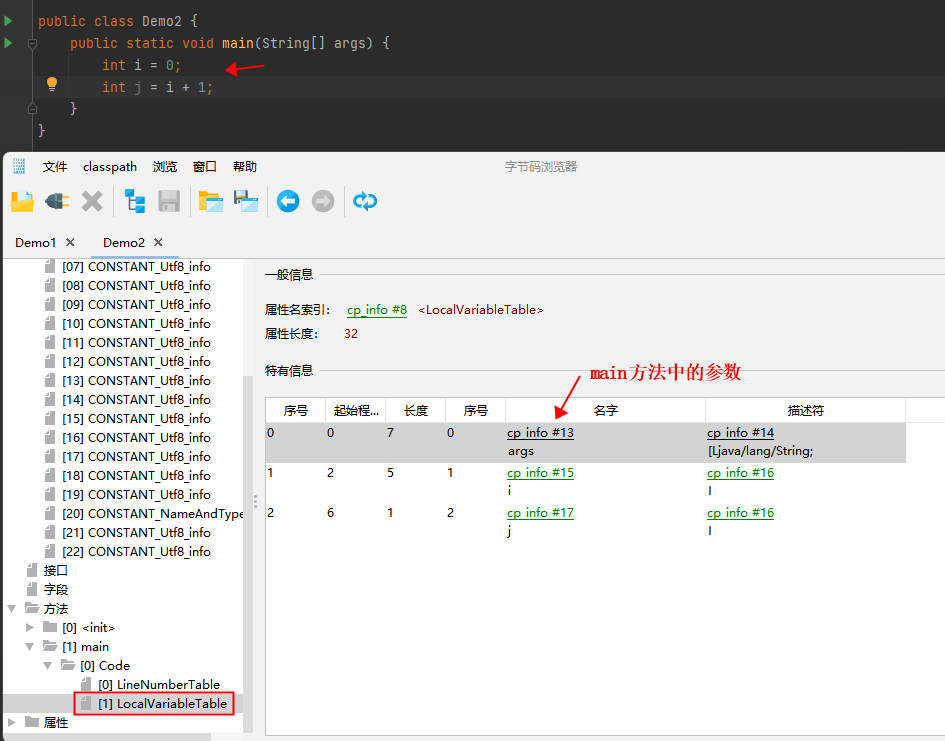945x741 pixels.
Task: Open the cp_info #14 link
Action: (740, 433)
